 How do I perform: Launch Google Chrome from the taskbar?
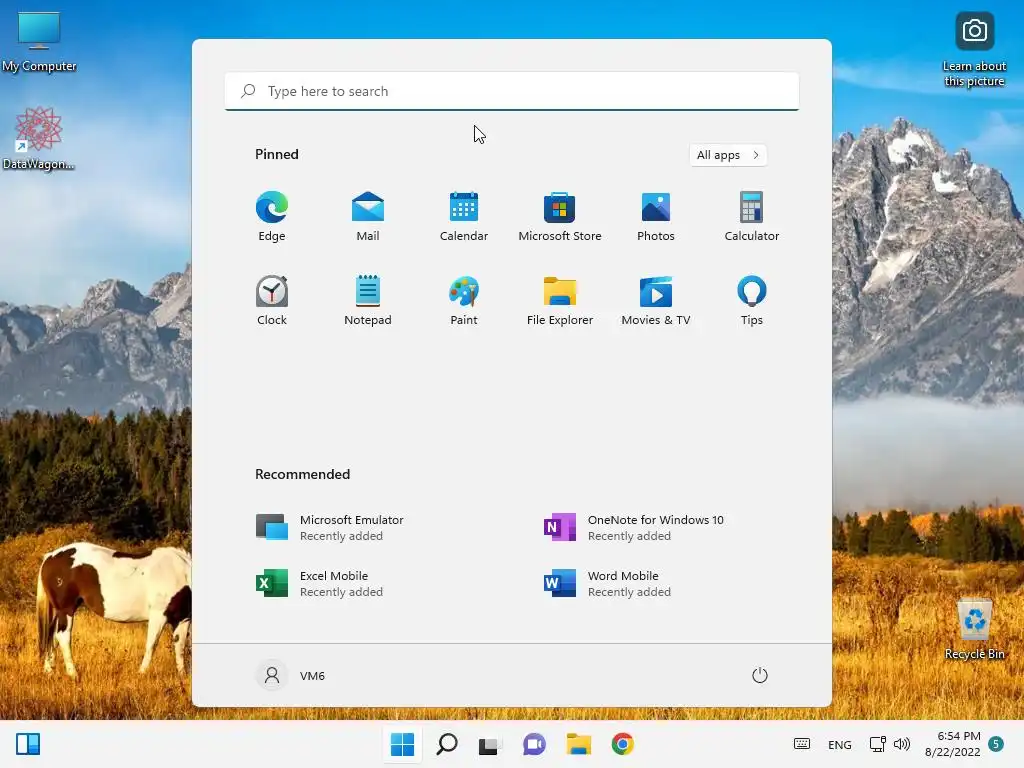point(622,744)
